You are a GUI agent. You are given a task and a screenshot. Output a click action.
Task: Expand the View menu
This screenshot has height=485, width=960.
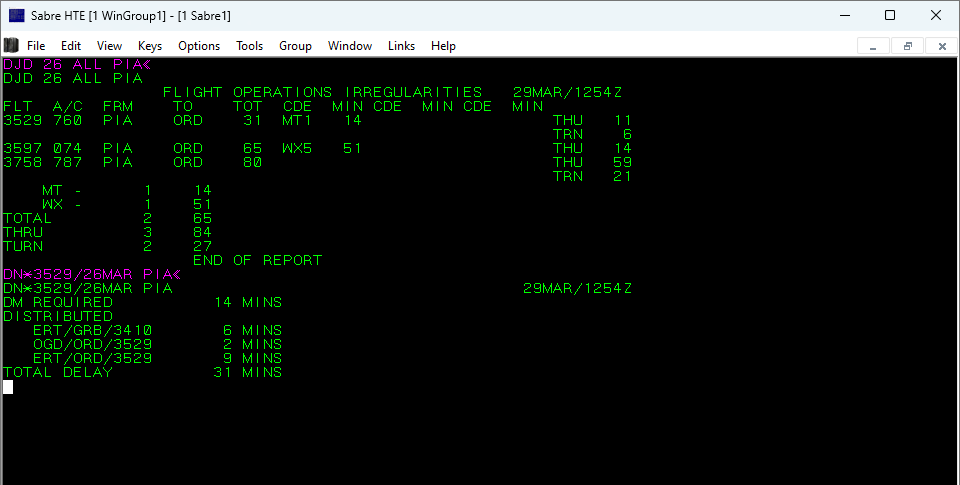tap(109, 46)
